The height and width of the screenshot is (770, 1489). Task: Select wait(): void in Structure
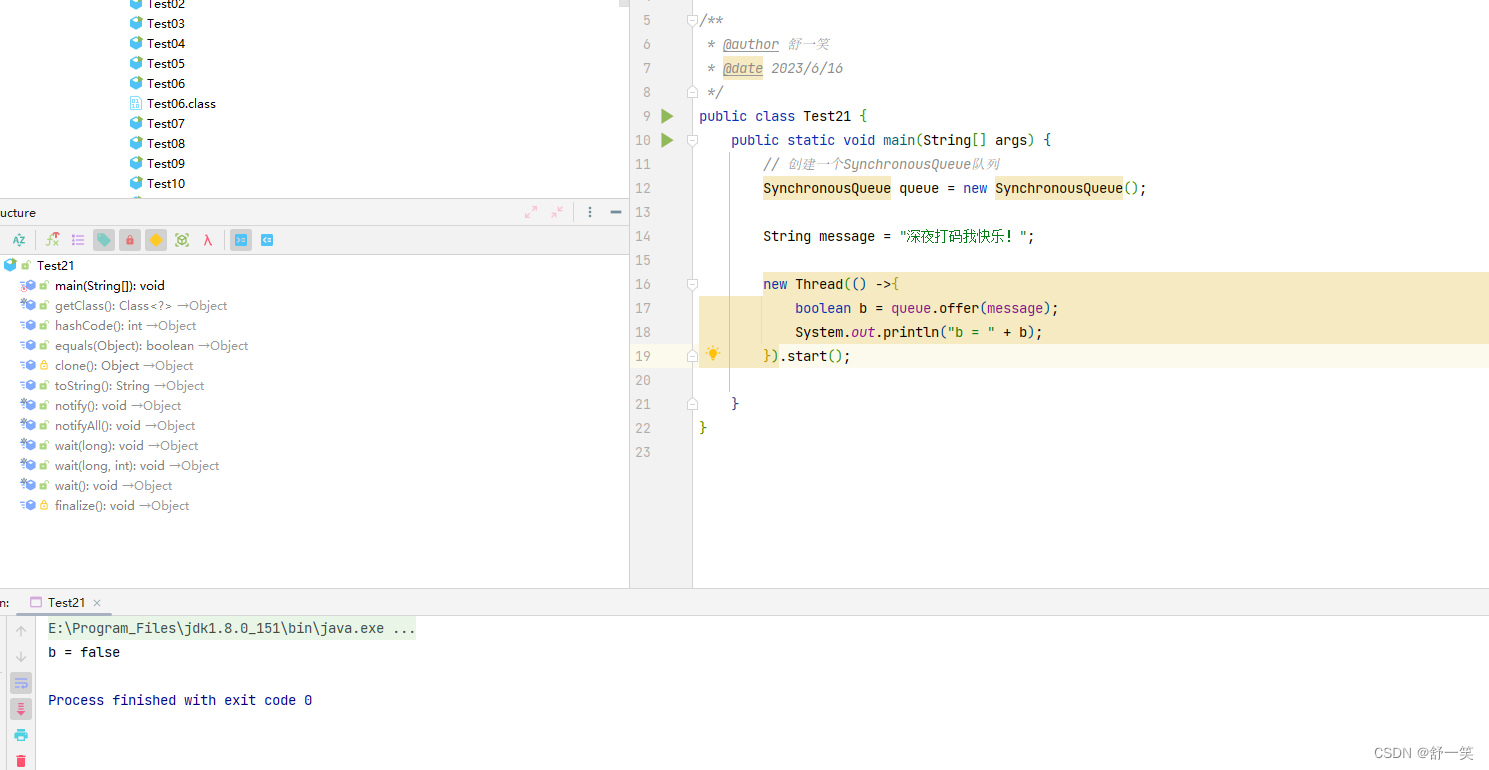click(113, 485)
